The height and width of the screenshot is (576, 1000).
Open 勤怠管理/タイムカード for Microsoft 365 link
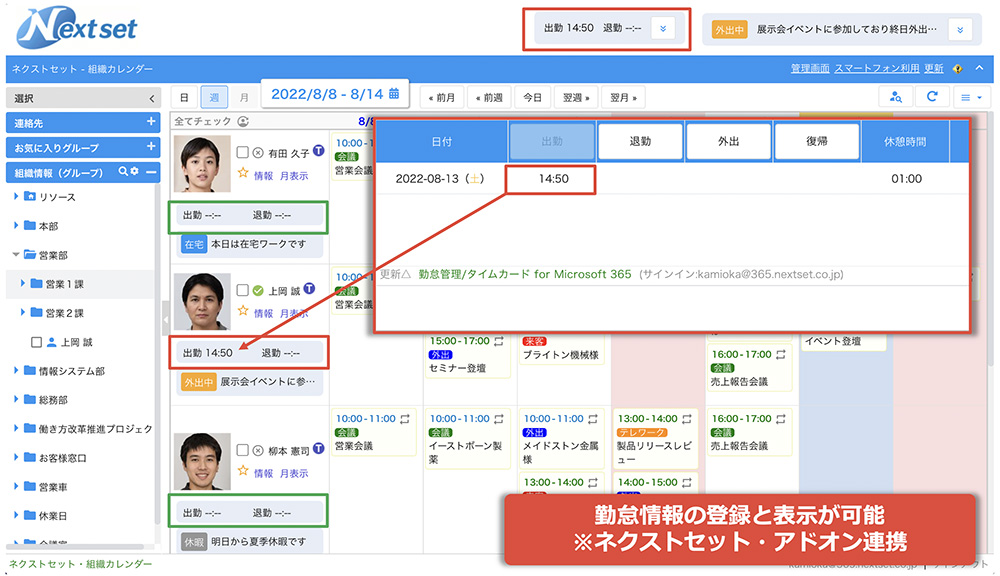click(525, 274)
